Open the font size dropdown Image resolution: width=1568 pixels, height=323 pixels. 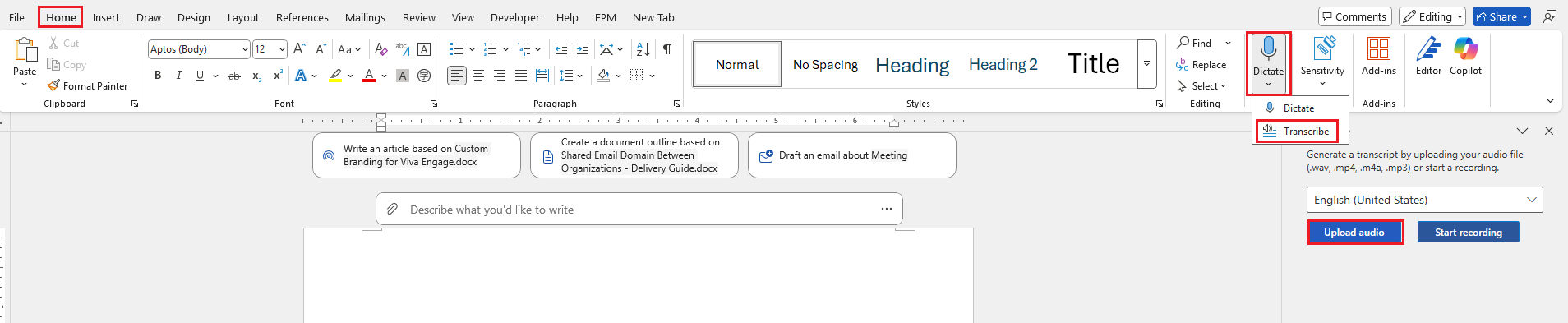coord(282,49)
